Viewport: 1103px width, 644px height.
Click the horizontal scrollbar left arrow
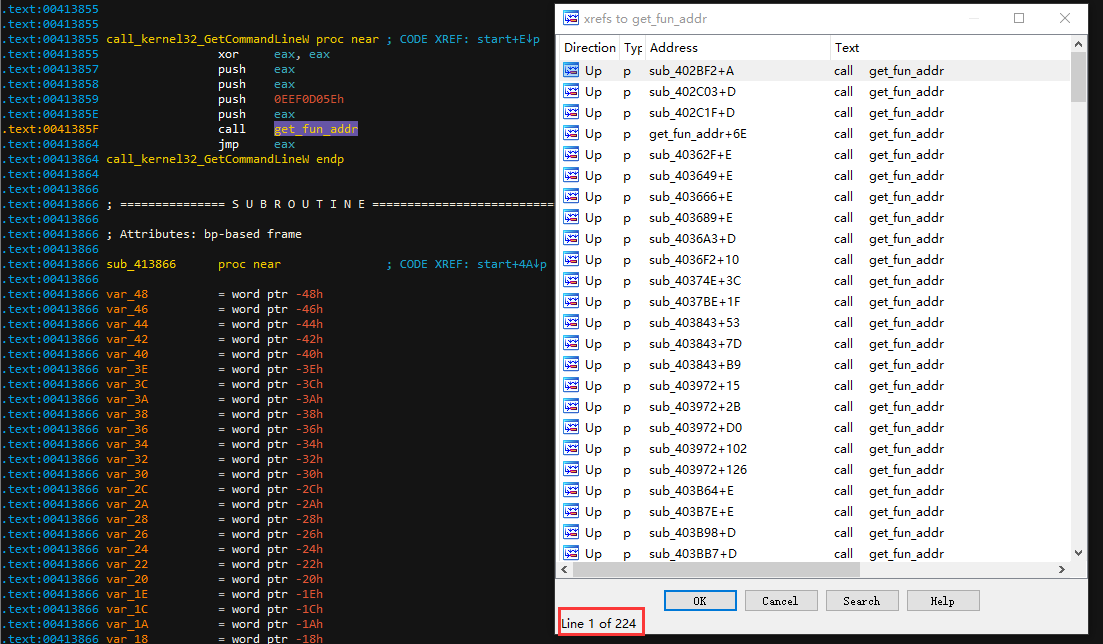[563, 569]
